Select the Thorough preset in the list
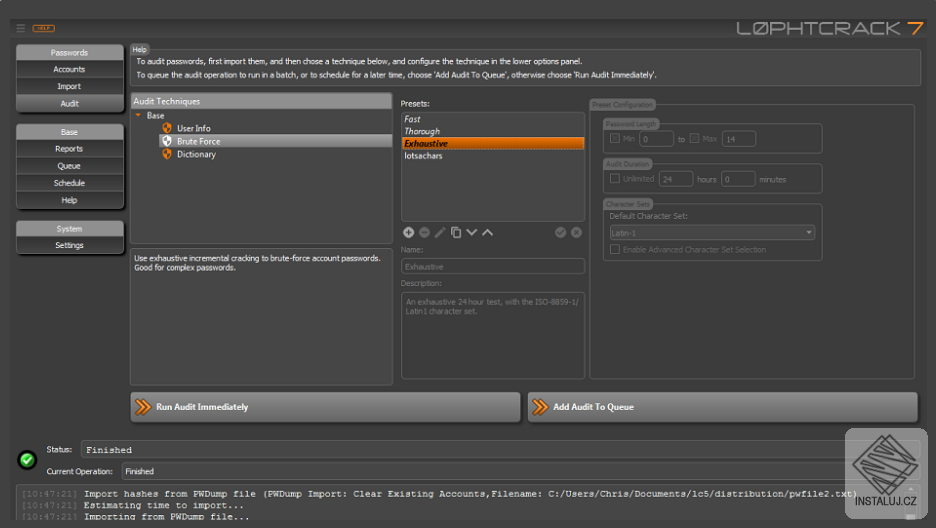This screenshot has width=936, height=528. [422, 132]
